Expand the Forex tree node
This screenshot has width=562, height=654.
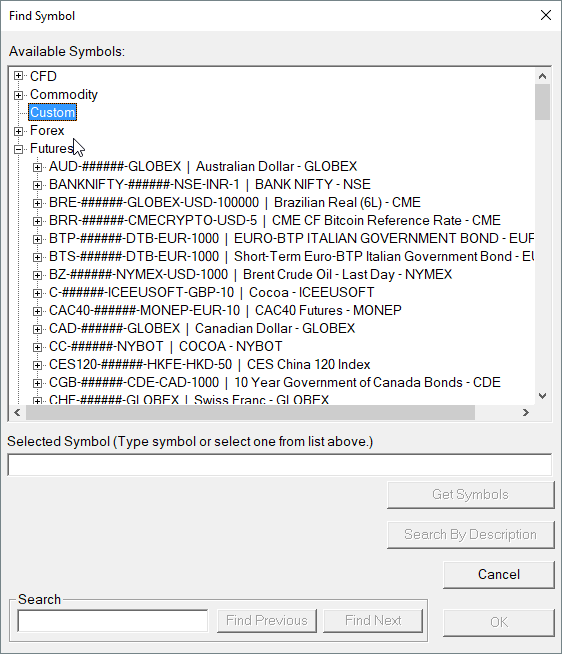[x=18, y=131]
